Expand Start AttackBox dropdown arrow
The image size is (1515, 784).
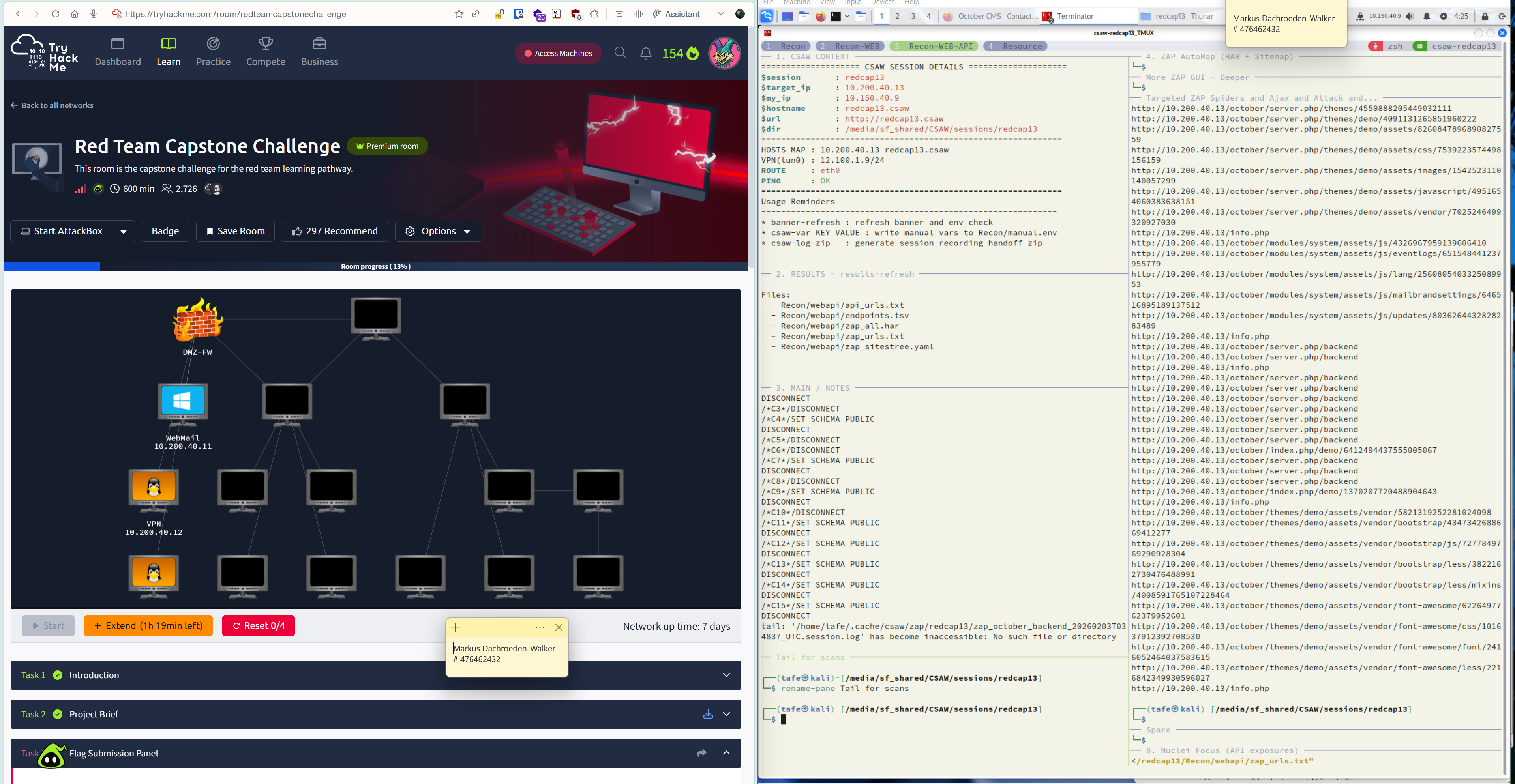click(124, 231)
